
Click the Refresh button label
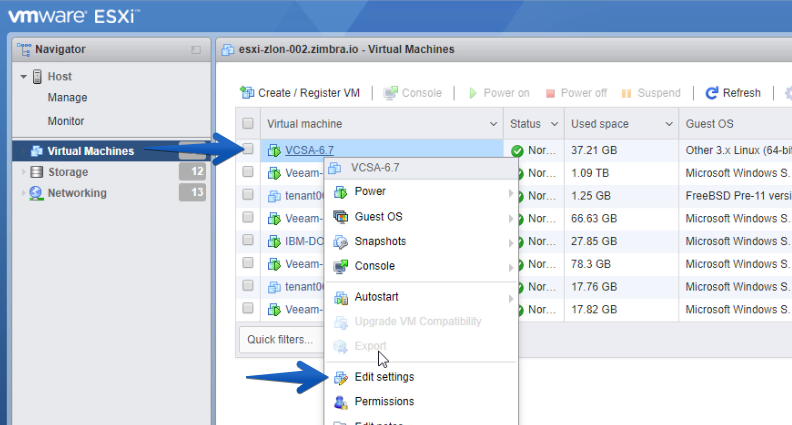[x=741, y=93]
